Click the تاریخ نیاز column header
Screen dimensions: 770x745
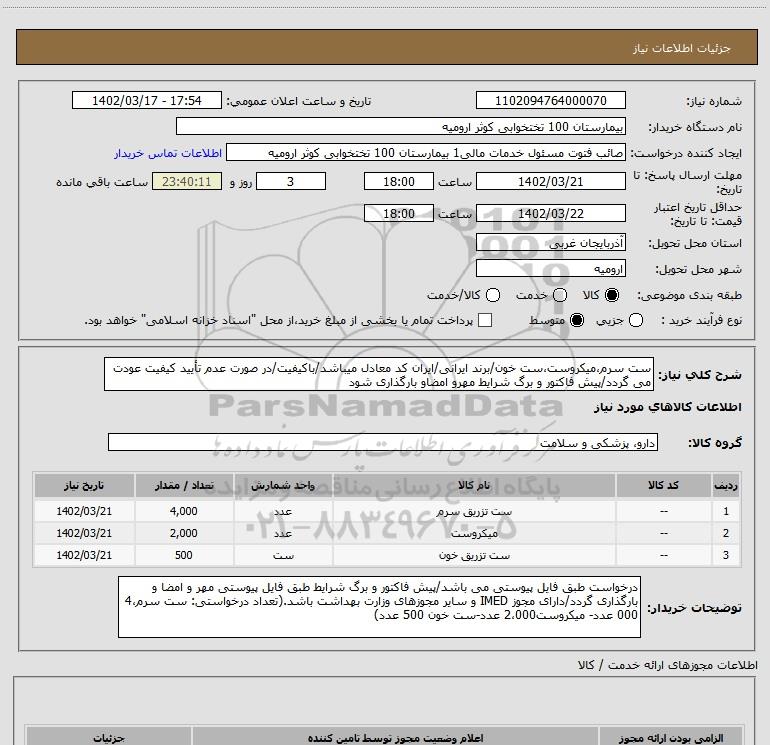tap(84, 485)
